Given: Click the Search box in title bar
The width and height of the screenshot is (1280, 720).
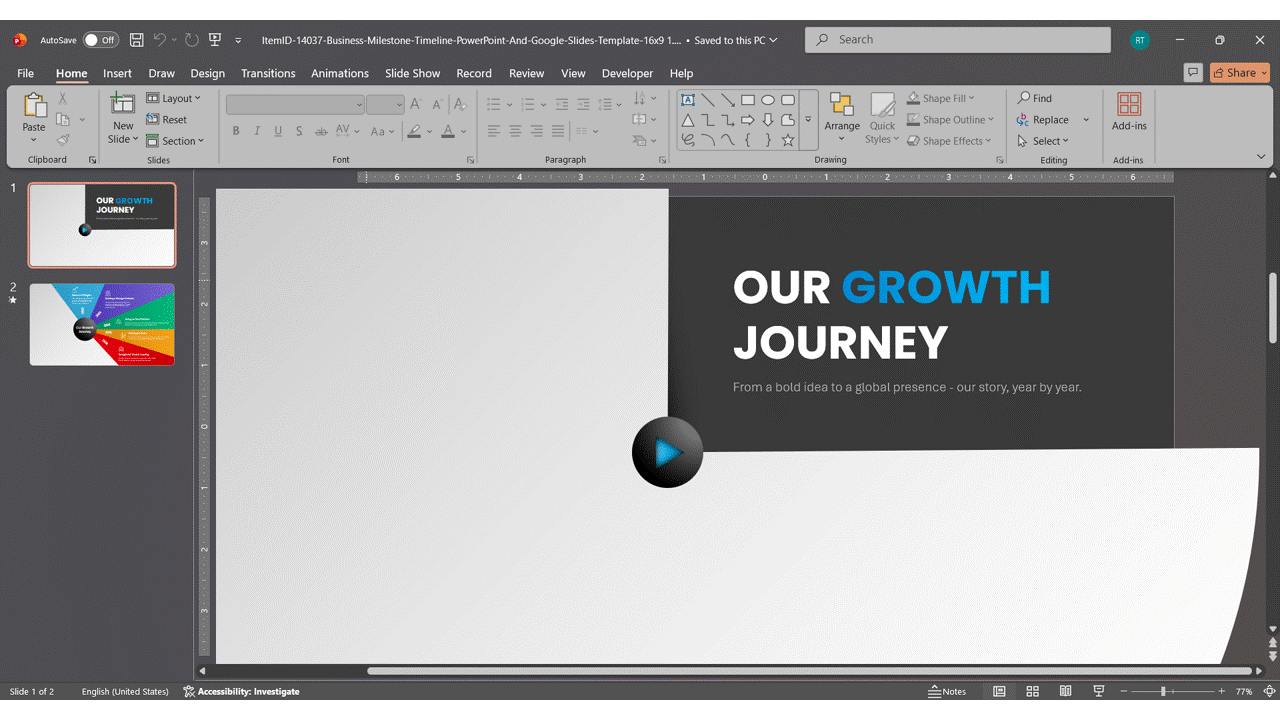Looking at the screenshot, I should click(x=958, y=40).
